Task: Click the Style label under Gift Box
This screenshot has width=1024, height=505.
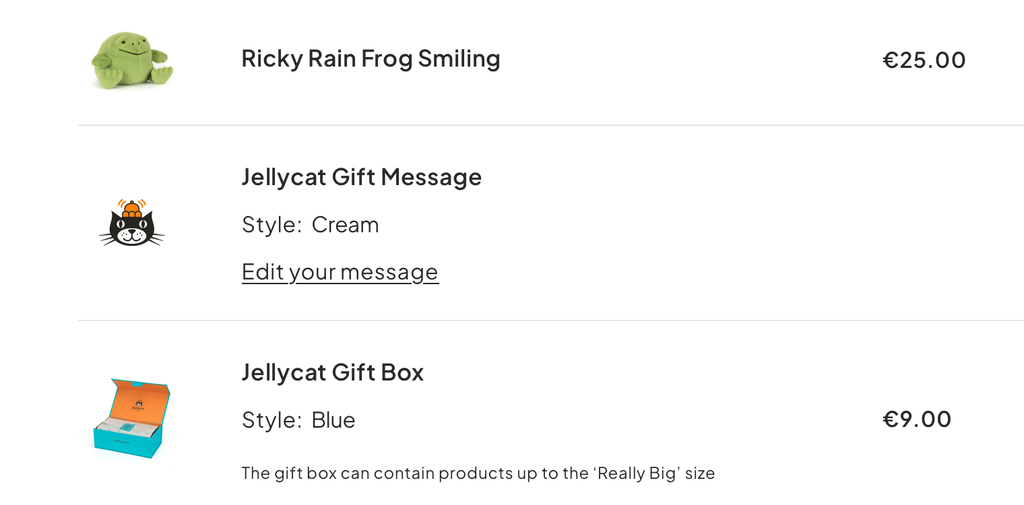Action: tap(272, 419)
